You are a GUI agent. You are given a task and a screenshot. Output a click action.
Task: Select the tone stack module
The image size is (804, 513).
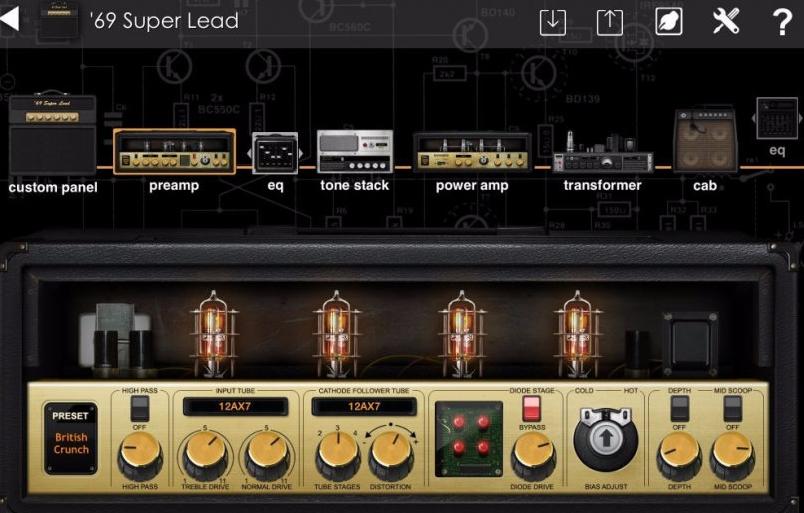355,151
